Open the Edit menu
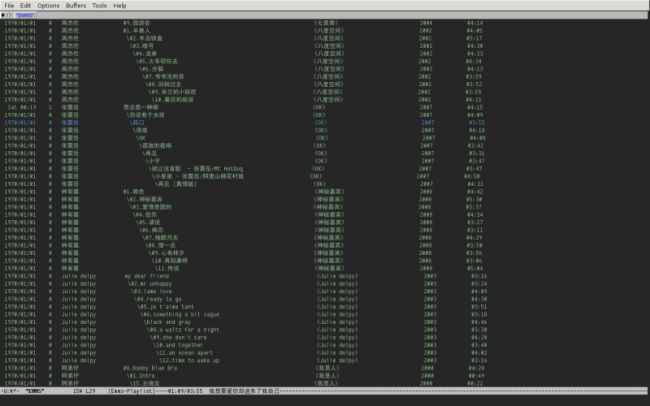650x406 pixels. click(x=25, y=5)
